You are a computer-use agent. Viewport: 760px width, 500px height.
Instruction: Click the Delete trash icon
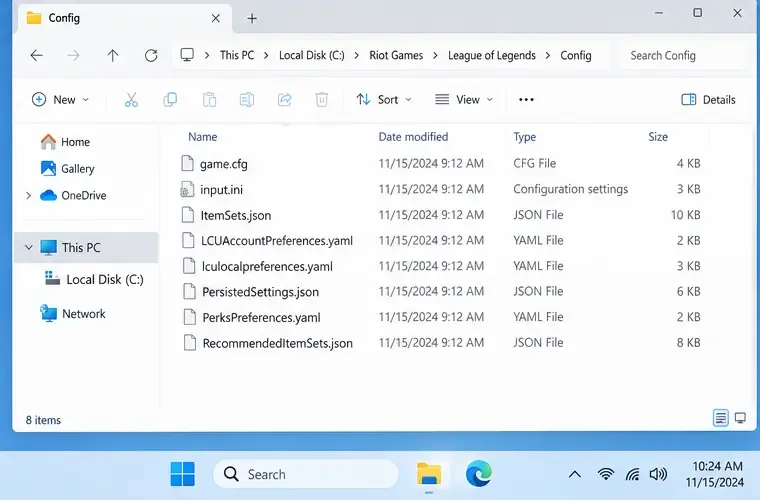(322, 100)
